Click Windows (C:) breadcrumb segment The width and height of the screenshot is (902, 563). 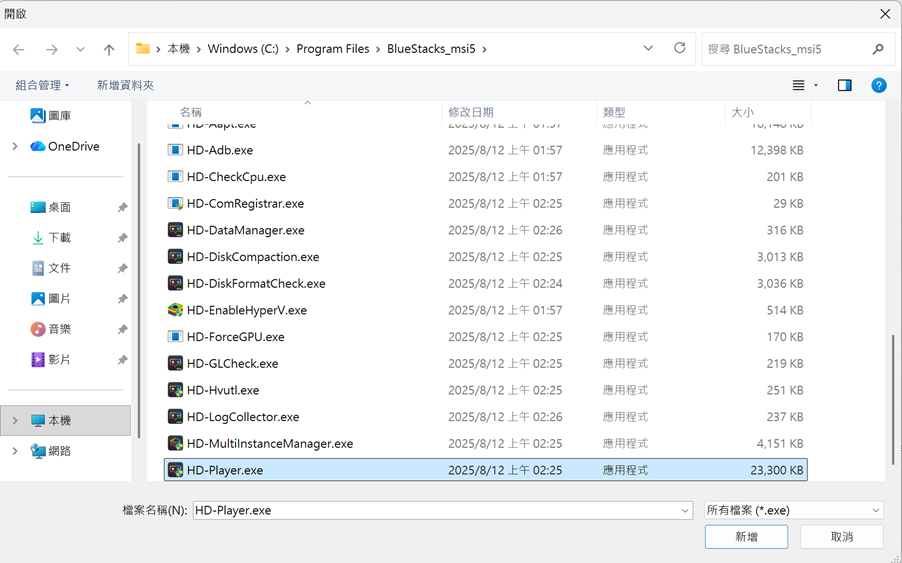click(243, 49)
